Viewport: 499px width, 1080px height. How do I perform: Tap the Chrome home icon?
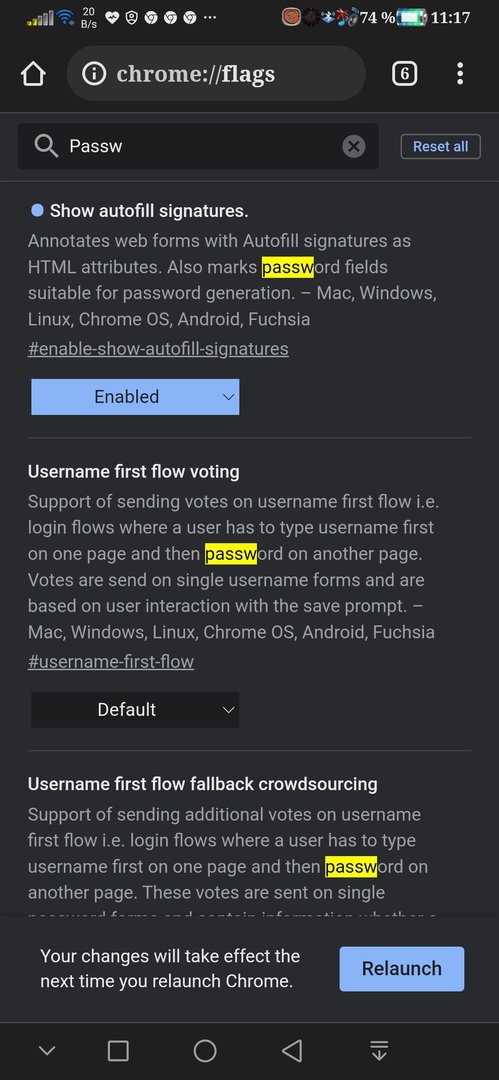(33, 74)
